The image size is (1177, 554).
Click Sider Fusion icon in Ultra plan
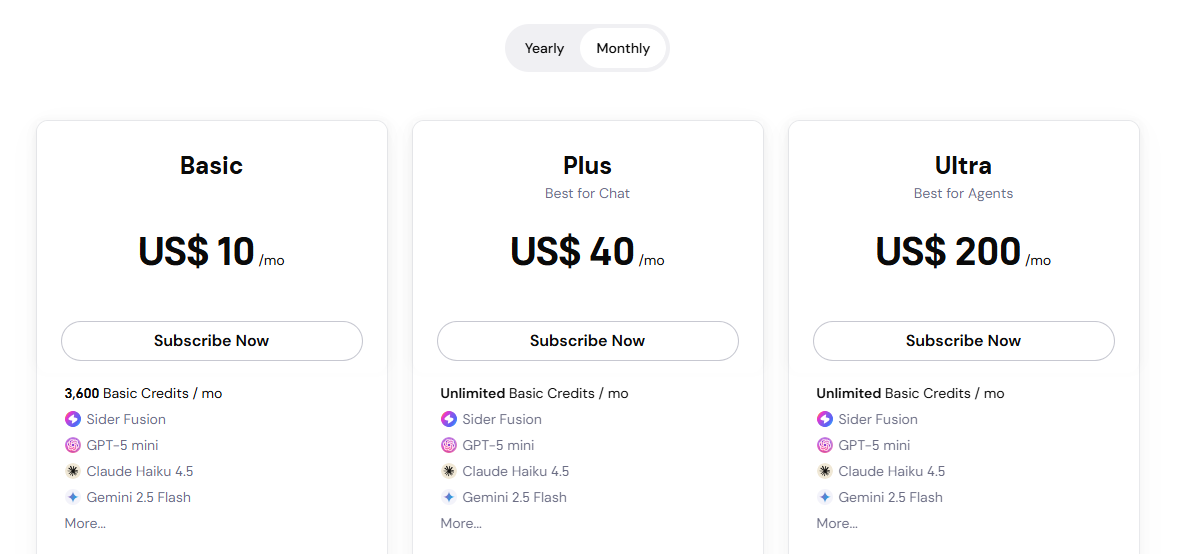click(825, 419)
